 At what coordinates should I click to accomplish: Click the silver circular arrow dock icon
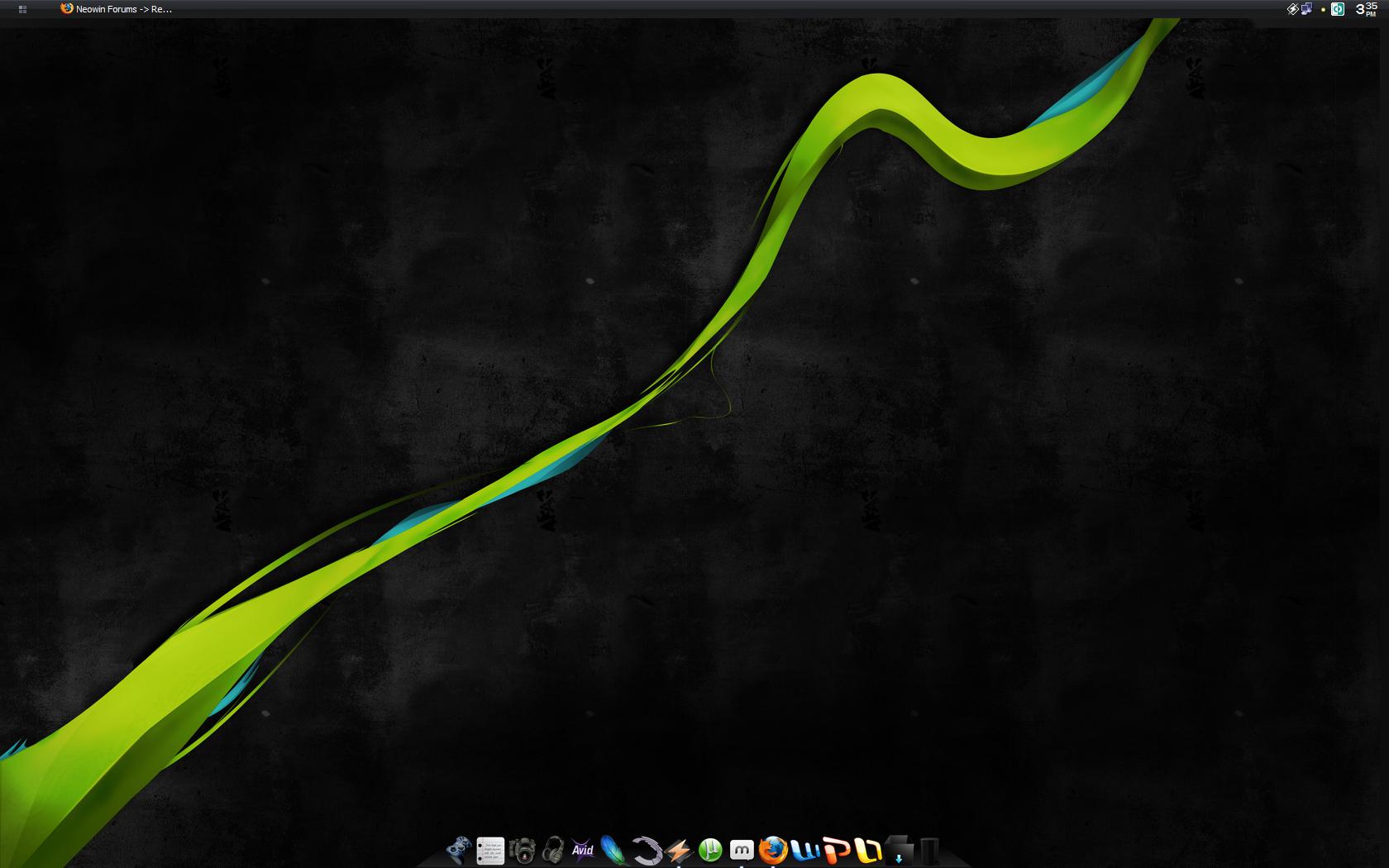pyautogui.click(x=646, y=850)
